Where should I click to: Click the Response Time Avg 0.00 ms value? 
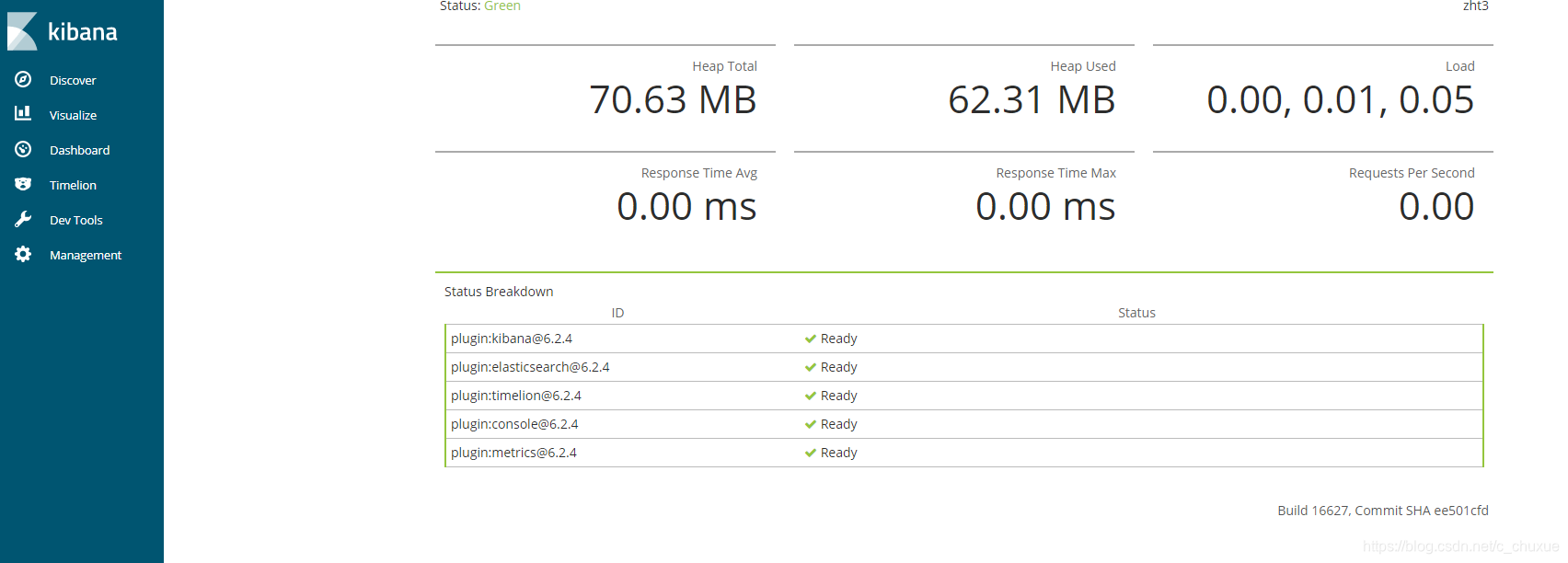coord(686,206)
